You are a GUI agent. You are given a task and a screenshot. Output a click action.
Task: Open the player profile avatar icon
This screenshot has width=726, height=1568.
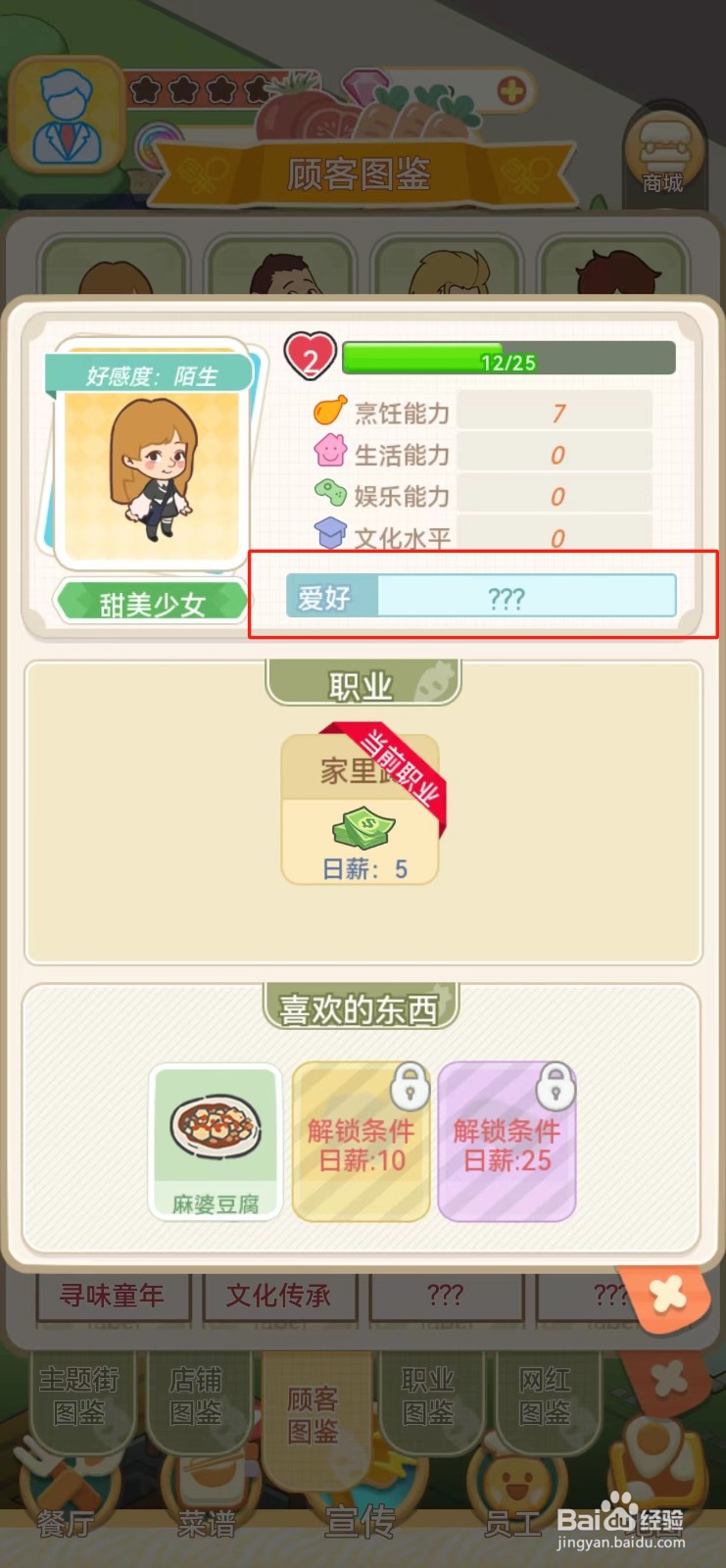pyautogui.click(x=67, y=116)
